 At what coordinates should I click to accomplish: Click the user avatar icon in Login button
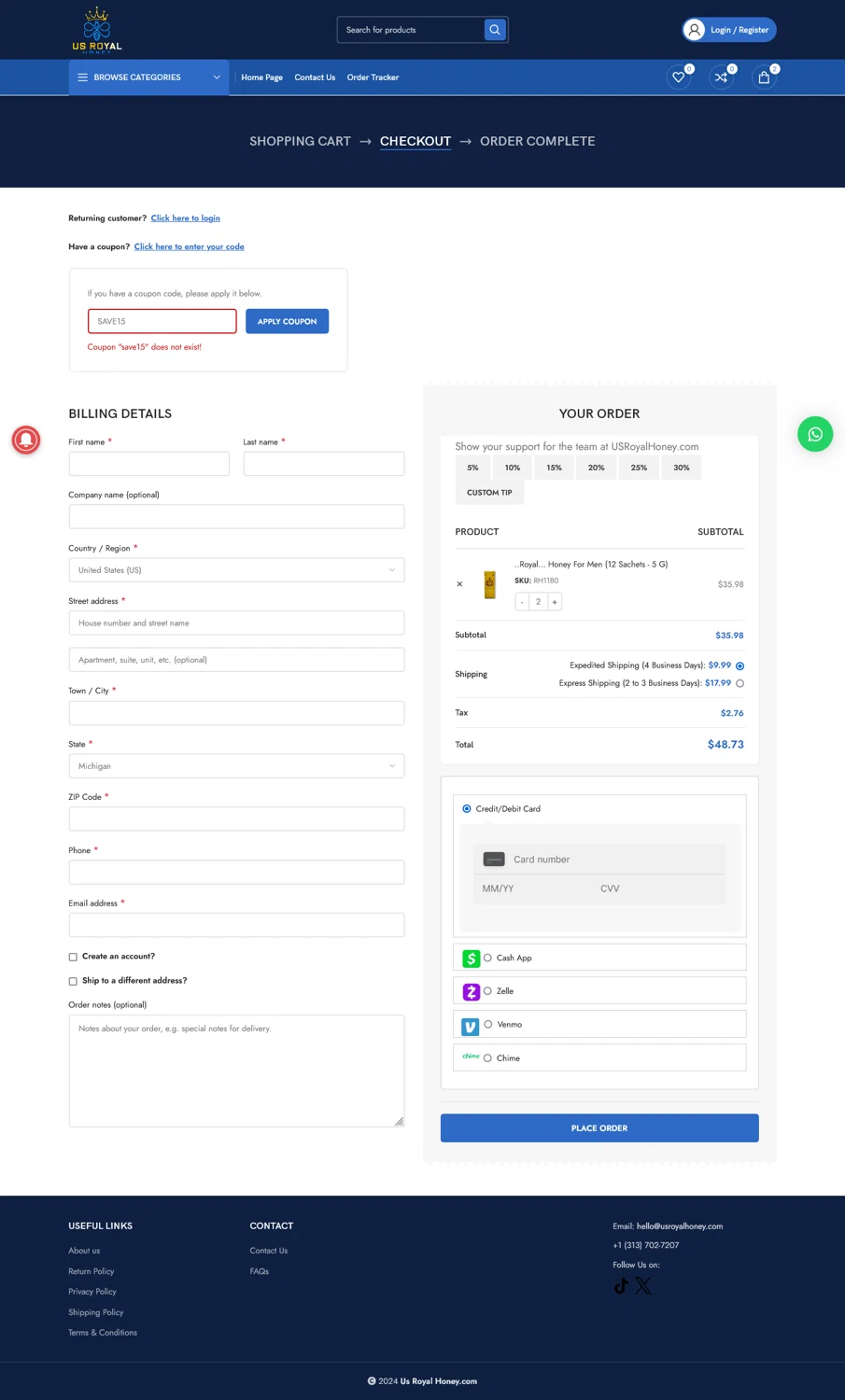[694, 30]
